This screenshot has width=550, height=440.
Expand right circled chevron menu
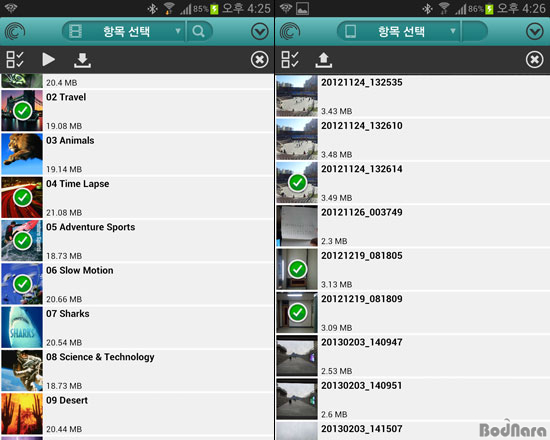tap(535, 32)
